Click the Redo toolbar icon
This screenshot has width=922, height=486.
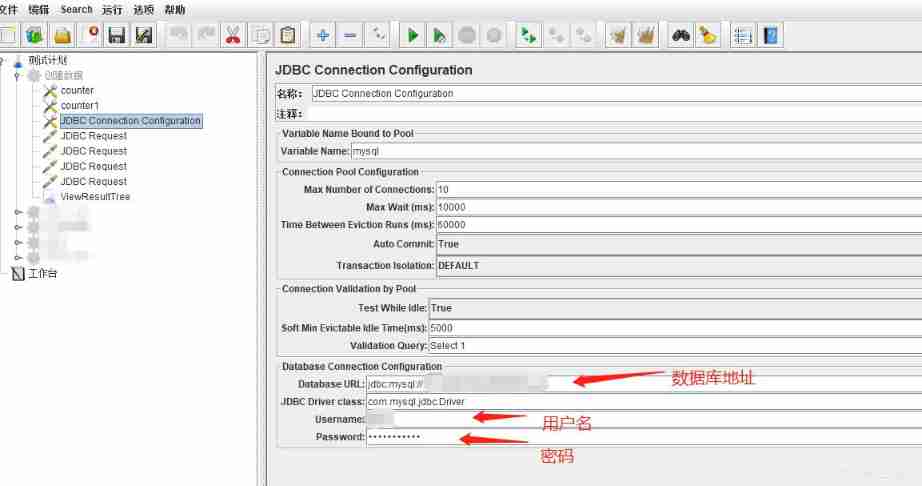(x=206, y=35)
